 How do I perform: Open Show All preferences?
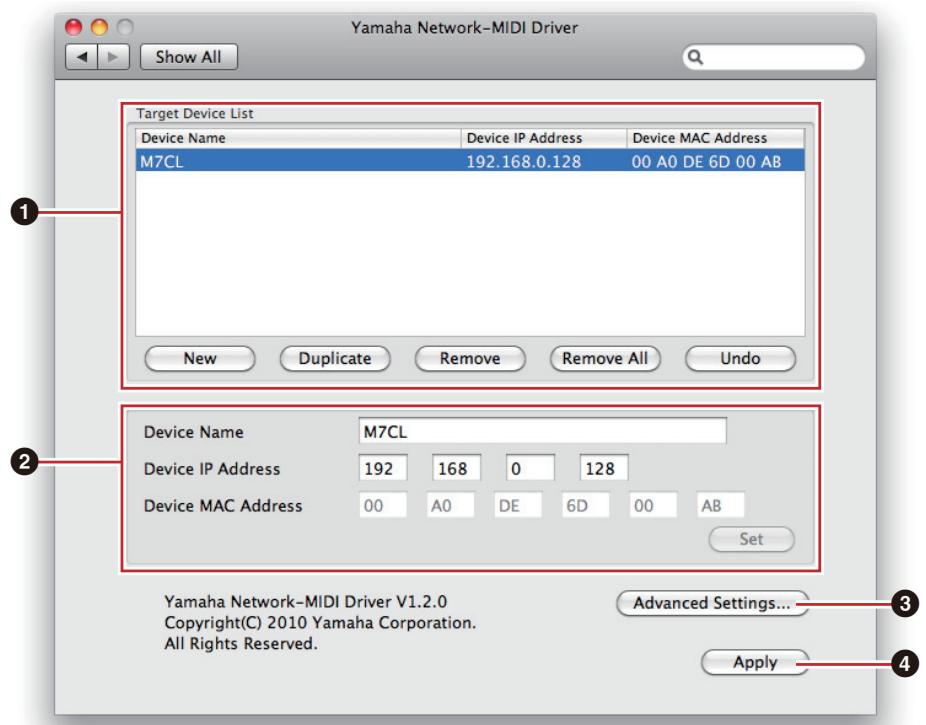[x=188, y=57]
